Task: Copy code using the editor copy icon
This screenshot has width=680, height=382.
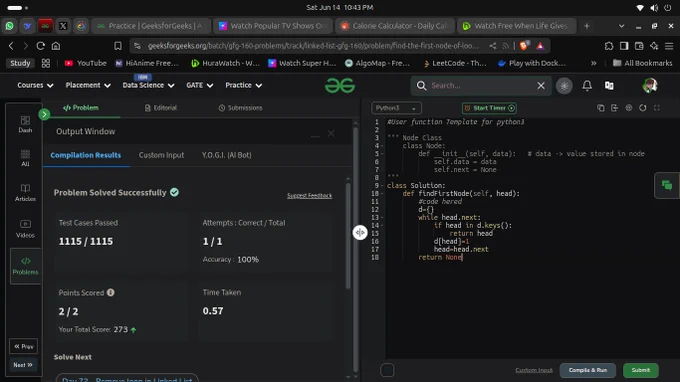Action: (601, 108)
